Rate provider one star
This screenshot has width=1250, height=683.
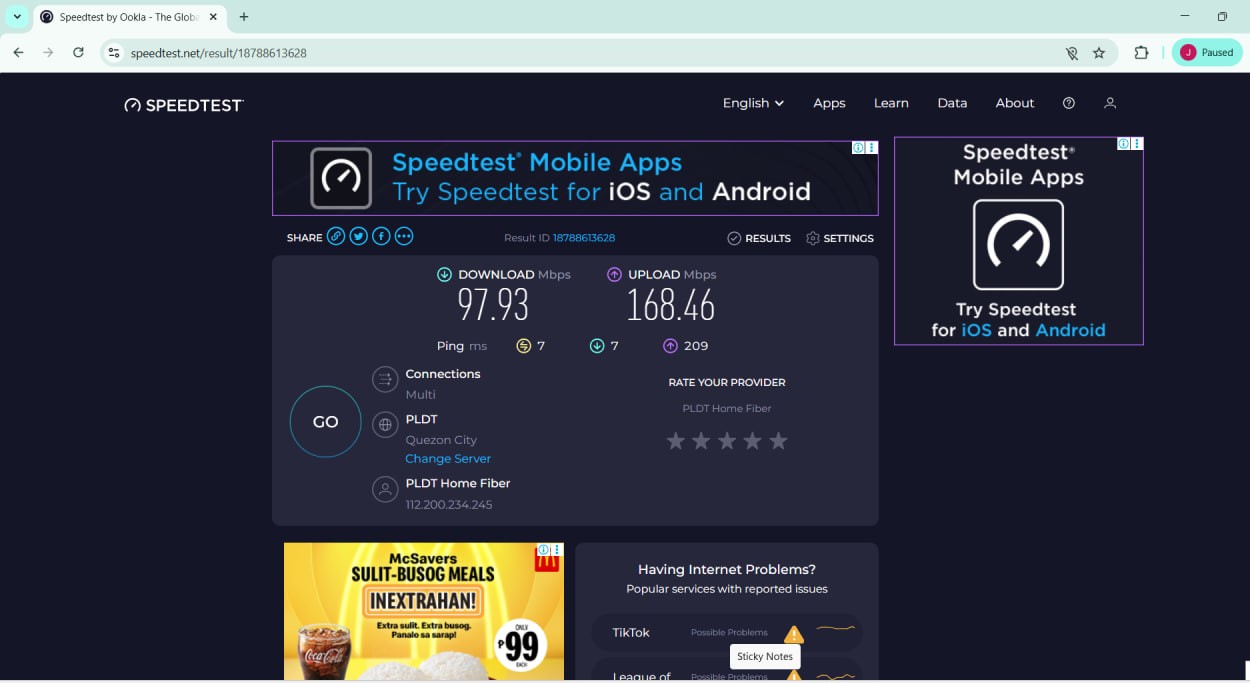[676, 441]
